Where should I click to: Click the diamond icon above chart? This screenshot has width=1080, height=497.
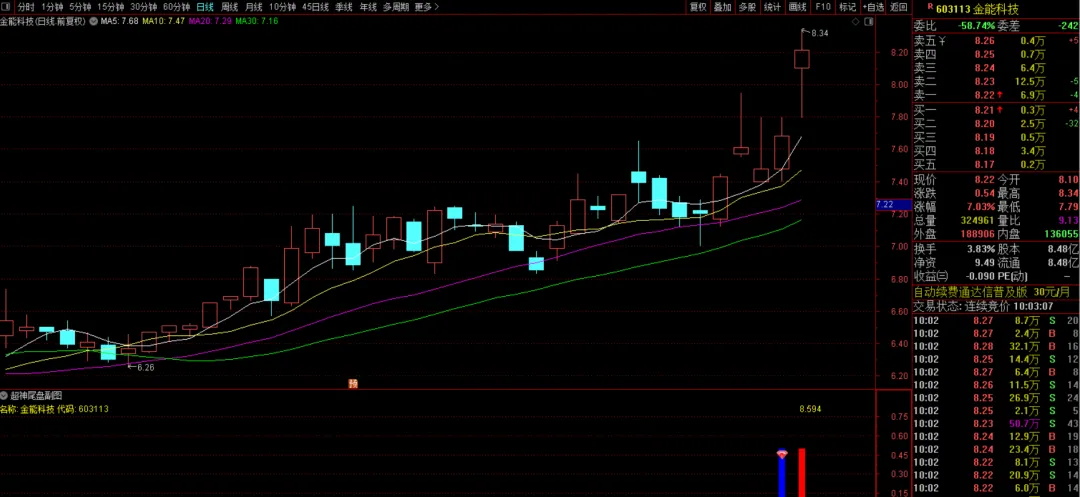pos(855,22)
